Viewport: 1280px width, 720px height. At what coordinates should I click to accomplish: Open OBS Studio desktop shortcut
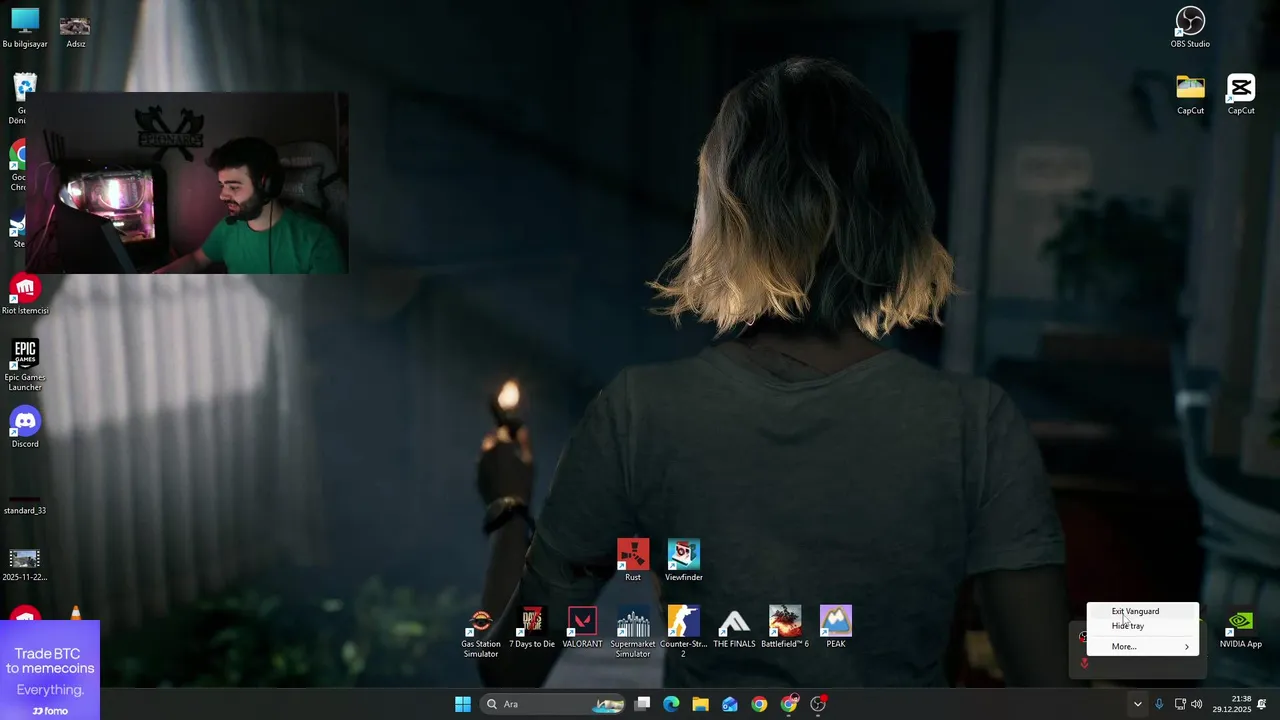pos(1190,27)
